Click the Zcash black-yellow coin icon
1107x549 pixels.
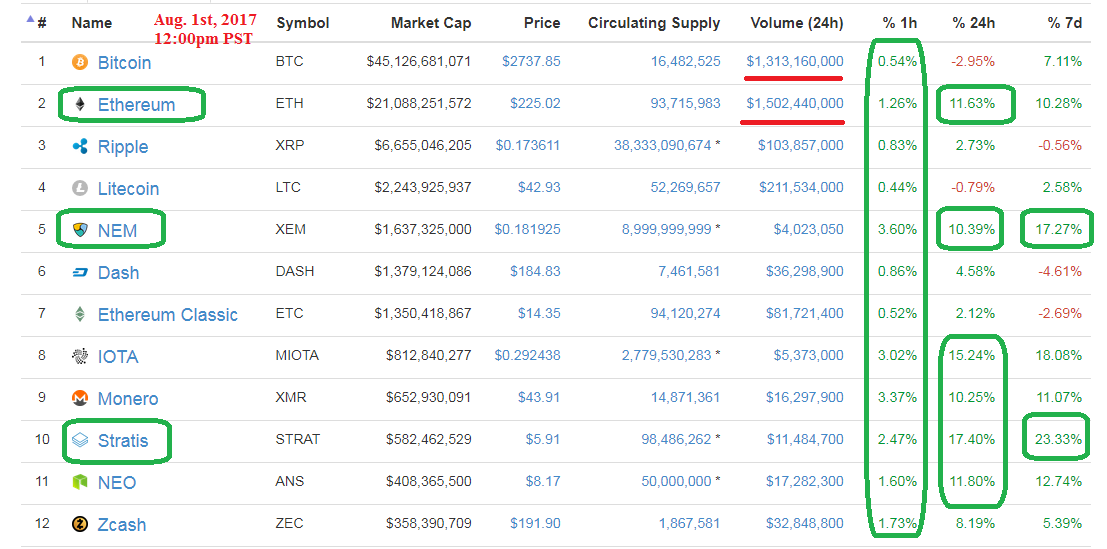[x=80, y=524]
